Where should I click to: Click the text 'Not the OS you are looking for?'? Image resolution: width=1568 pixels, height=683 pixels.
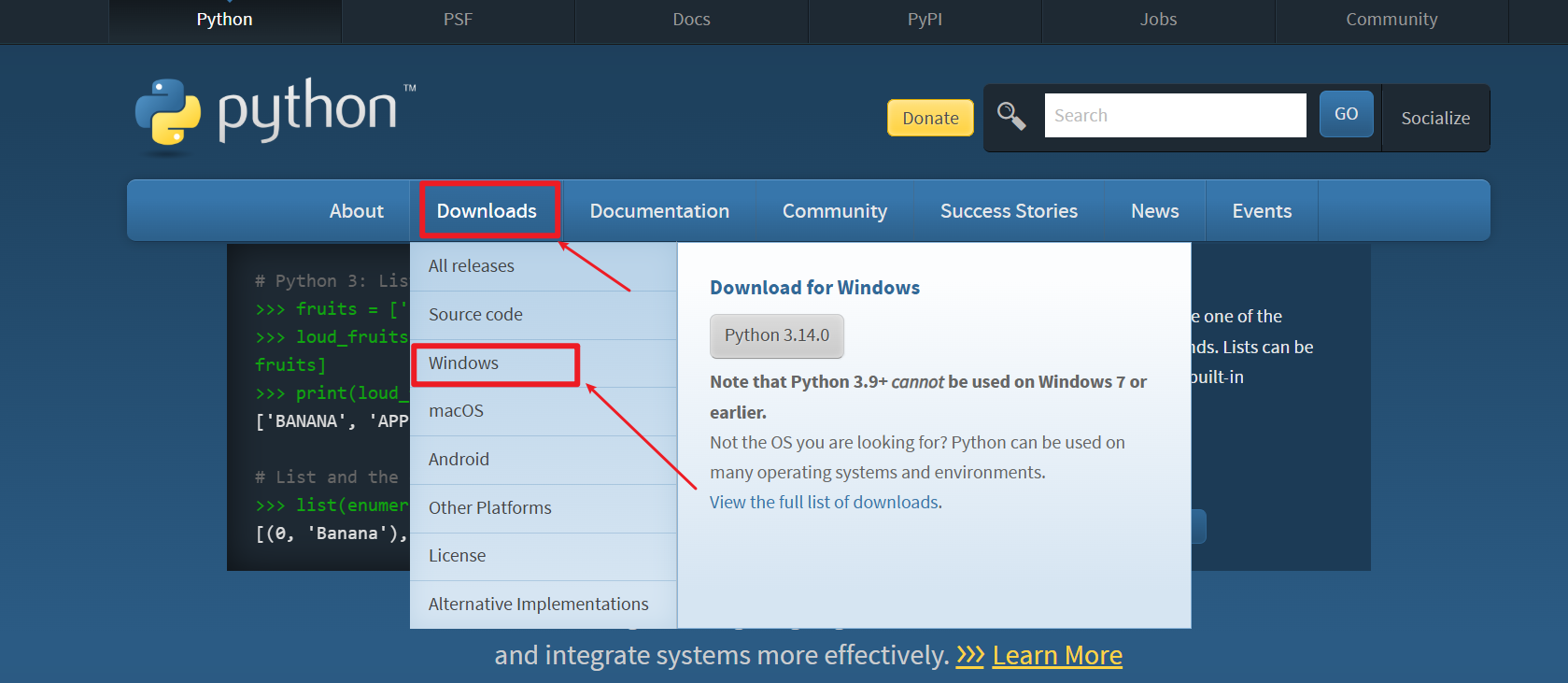(828, 443)
